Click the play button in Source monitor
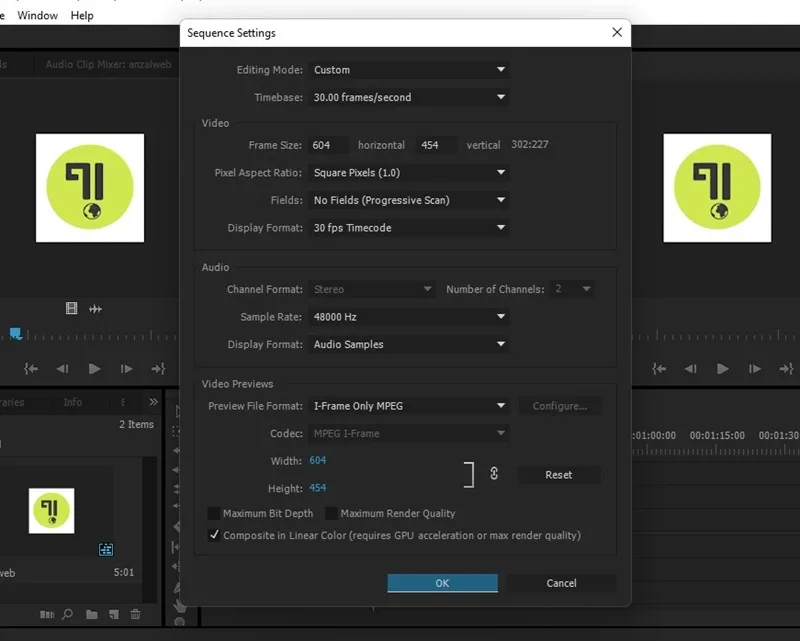The image size is (800, 641). [94, 368]
